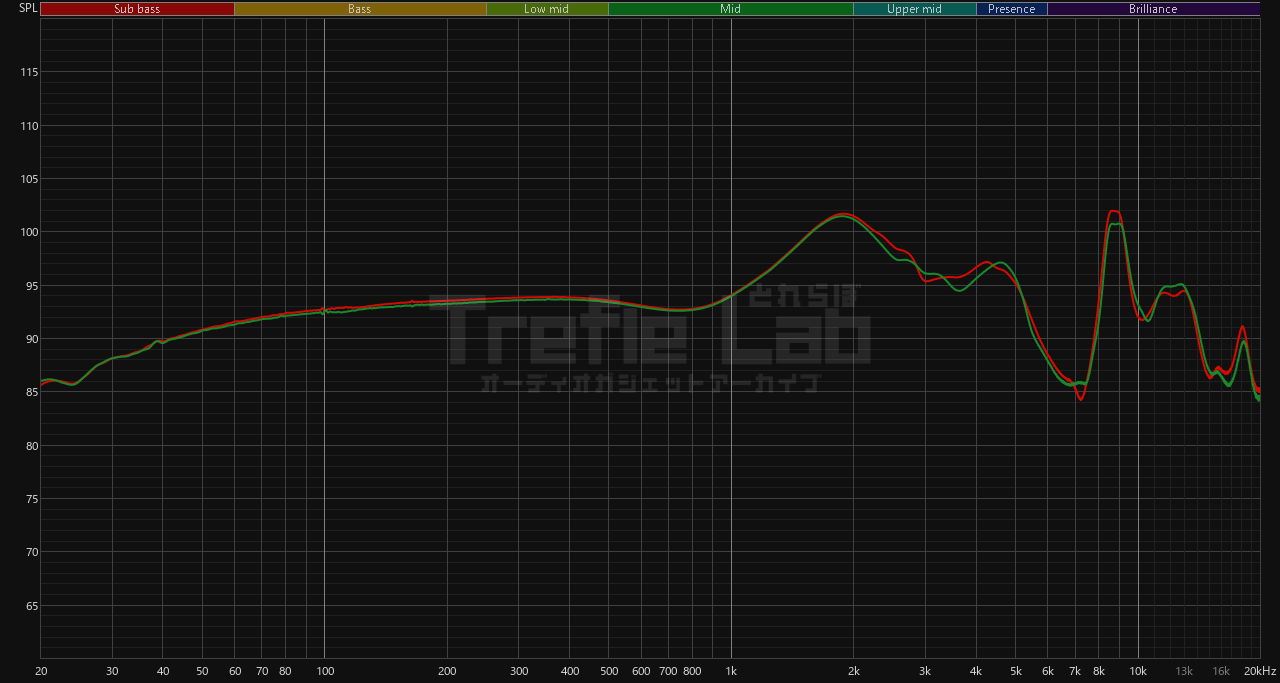Click the 20 Hz x-axis label

41,670
